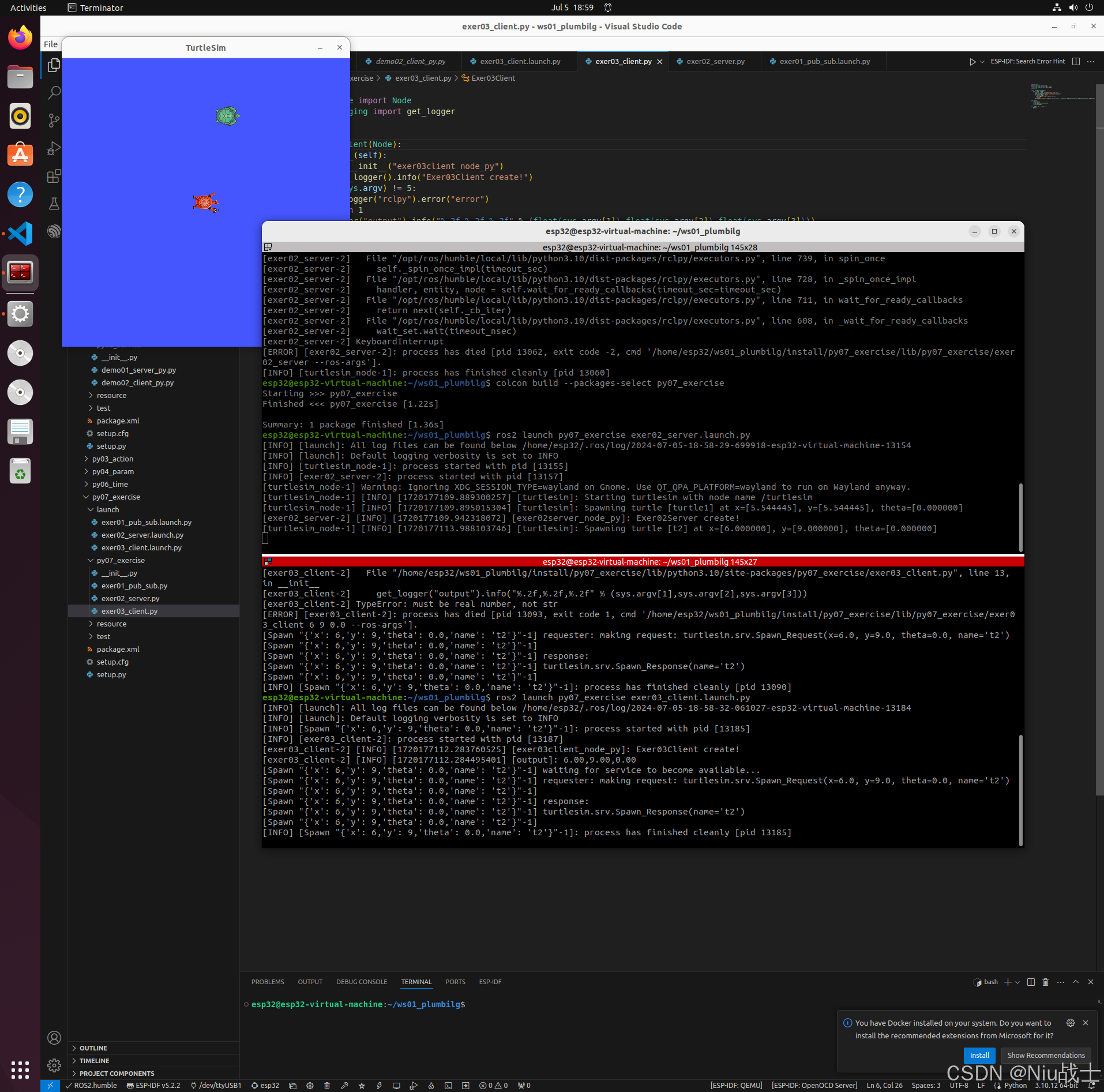Screen dimensions: 1104x1092
Task: Open Terminator from the Ubuntu dock
Action: point(20,272)
